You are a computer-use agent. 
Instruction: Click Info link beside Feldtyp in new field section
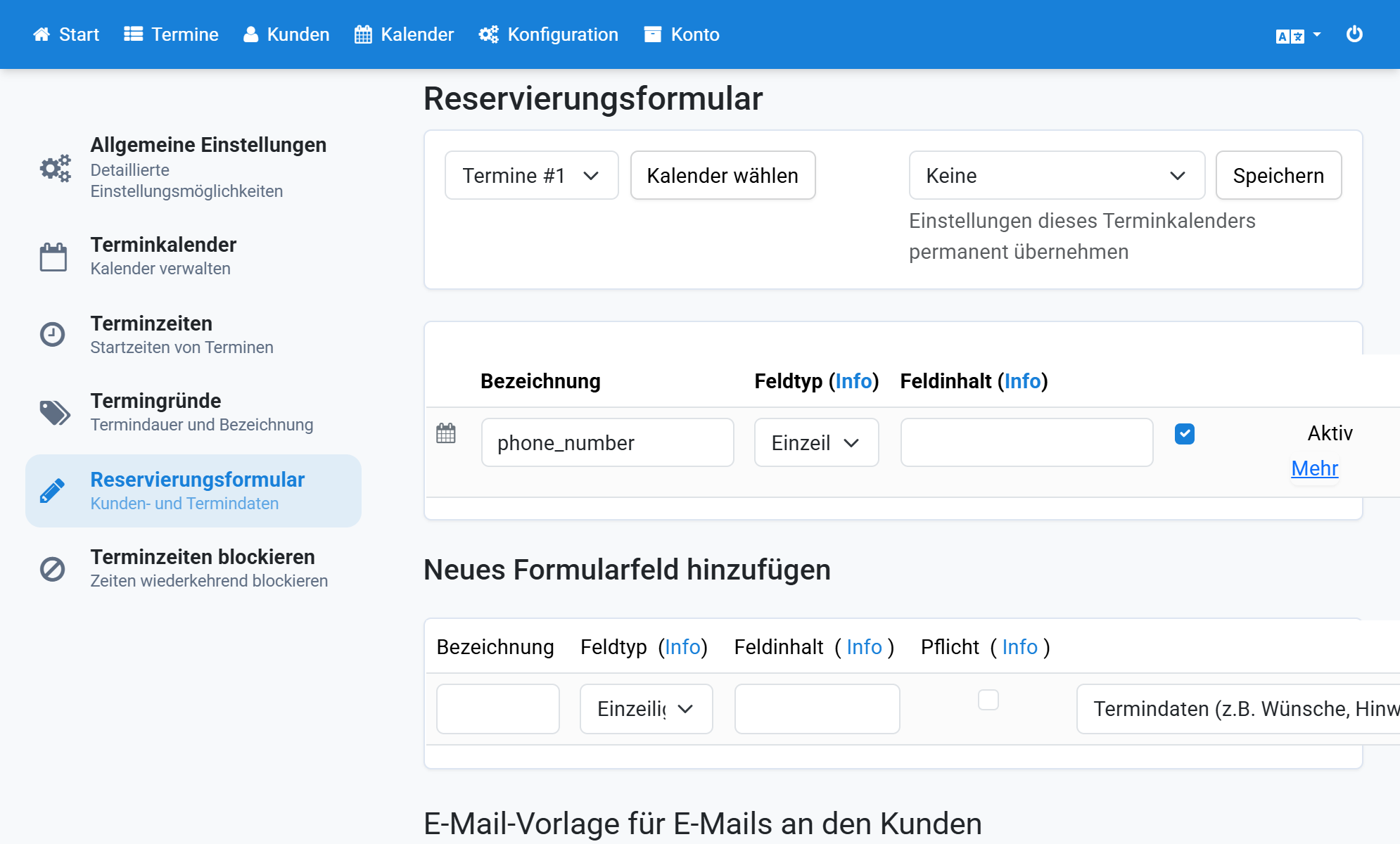683,646
